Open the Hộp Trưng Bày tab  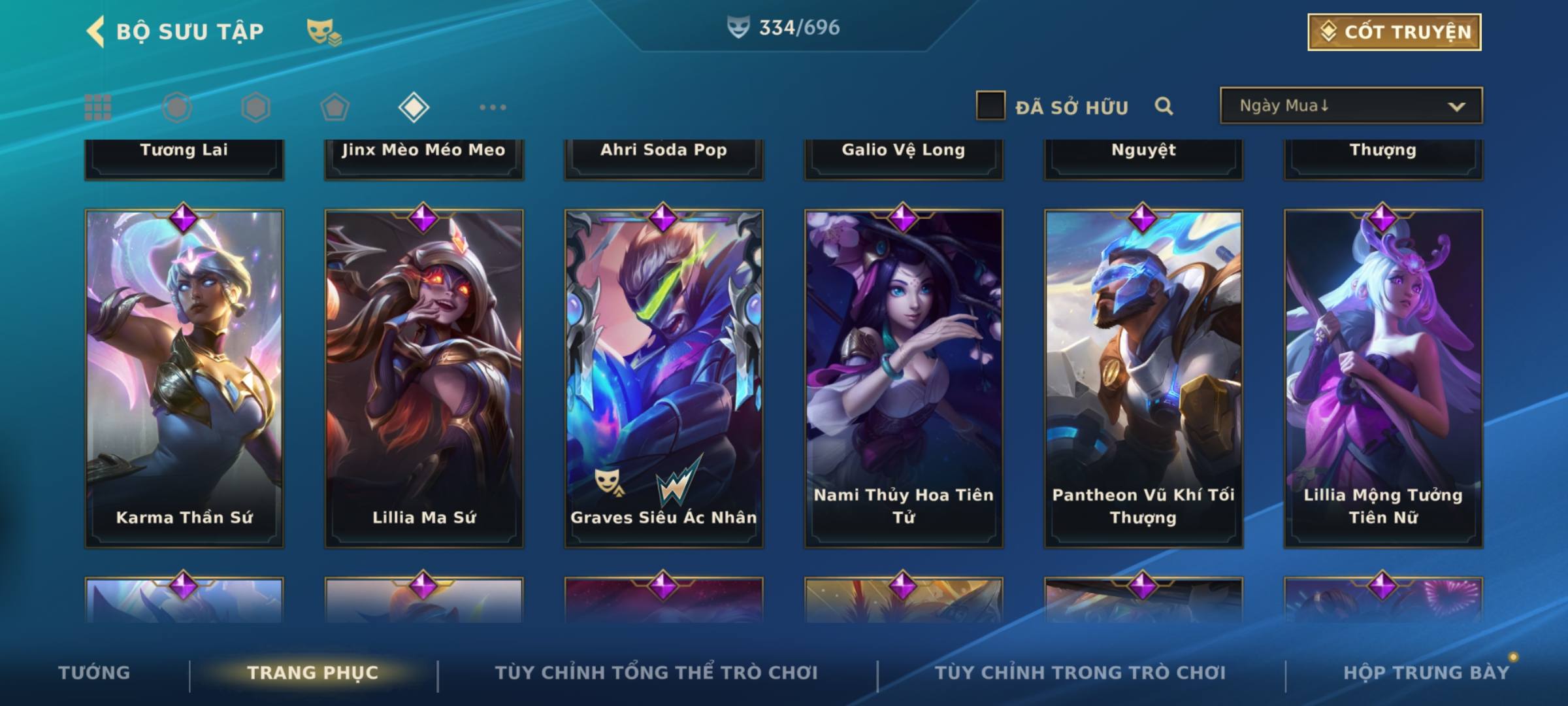click(x=1426, y=673)
